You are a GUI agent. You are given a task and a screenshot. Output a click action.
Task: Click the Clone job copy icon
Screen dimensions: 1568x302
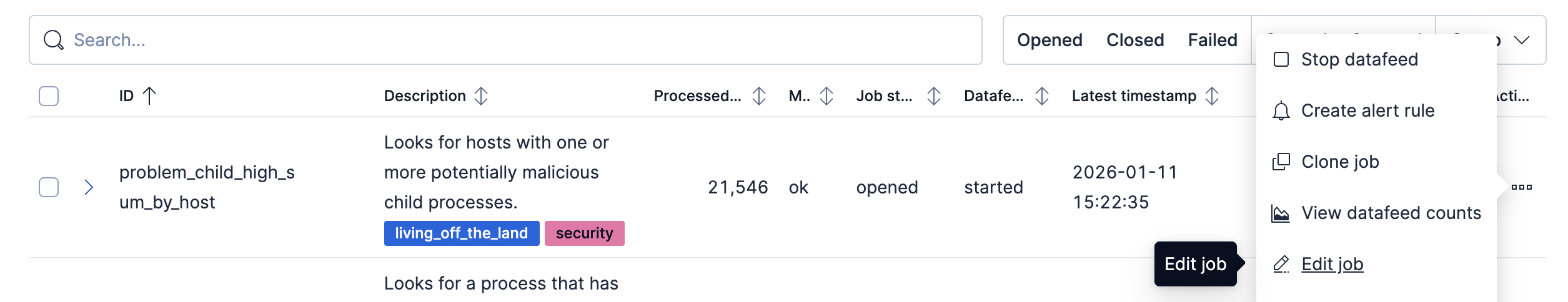tap(1281, 162)
